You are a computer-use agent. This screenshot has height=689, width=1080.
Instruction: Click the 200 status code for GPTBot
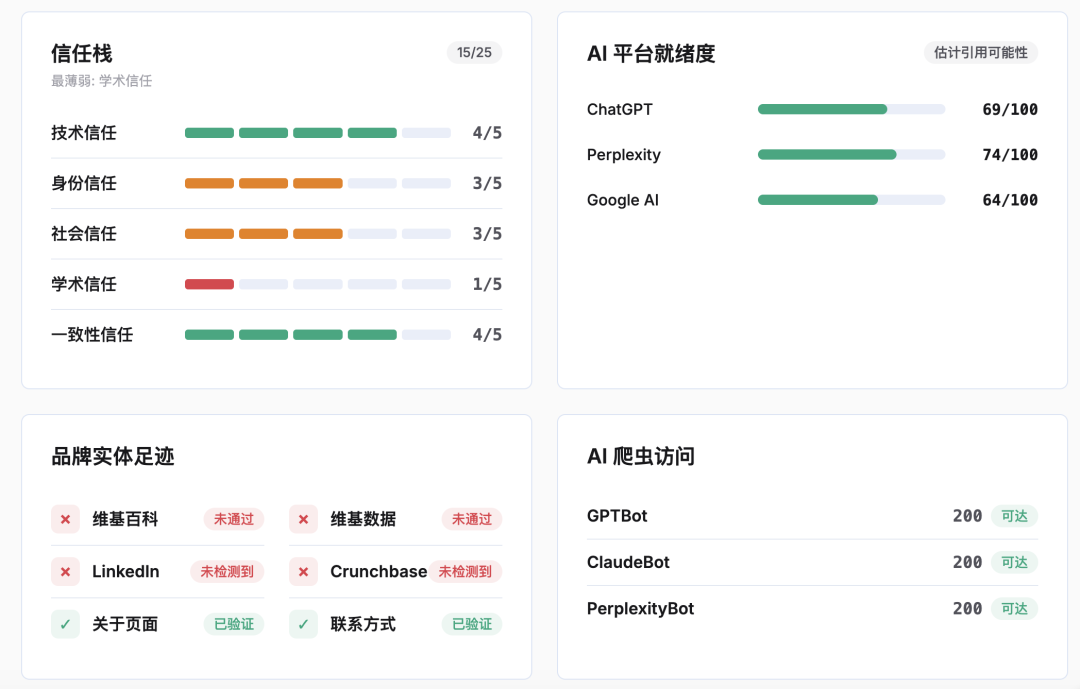click(967, 516)
